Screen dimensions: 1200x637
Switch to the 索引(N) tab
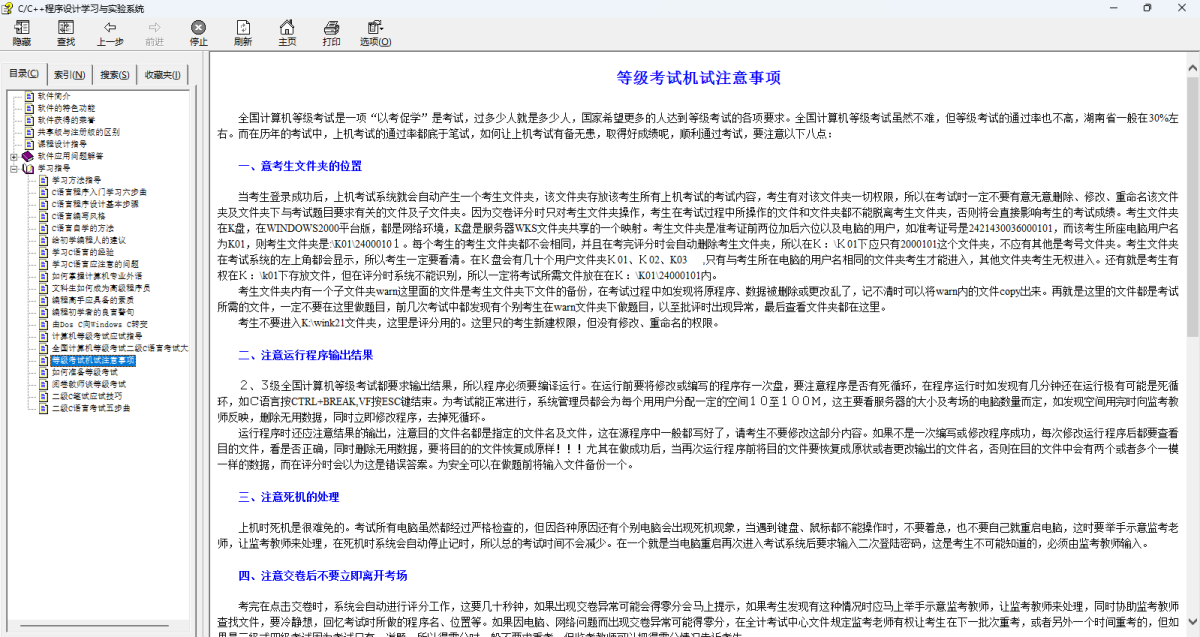click(x=70, y=74)
